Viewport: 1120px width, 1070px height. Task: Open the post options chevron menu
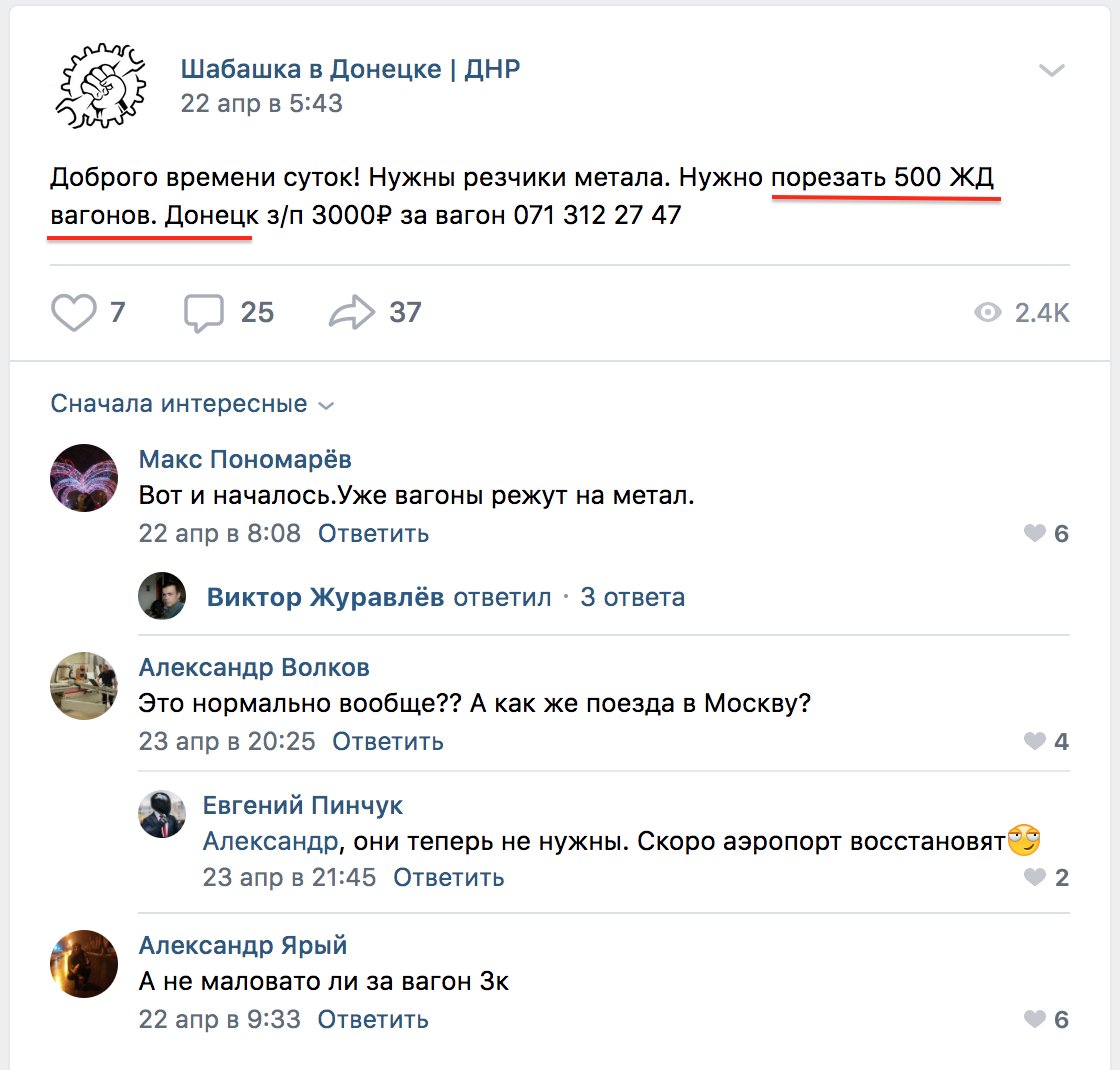tap(1051, 70)
